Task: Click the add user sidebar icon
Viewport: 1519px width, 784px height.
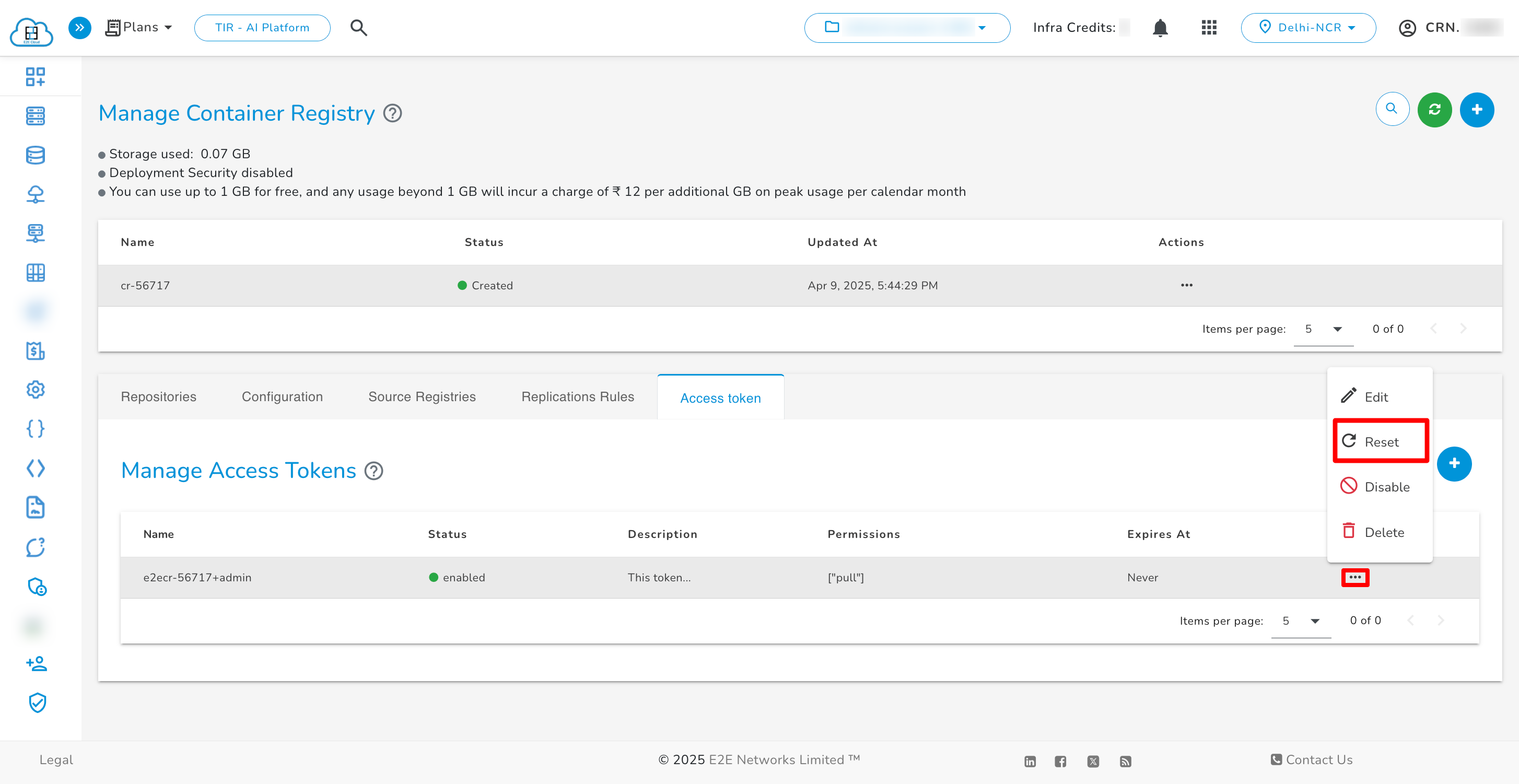Action: (36, 664)
